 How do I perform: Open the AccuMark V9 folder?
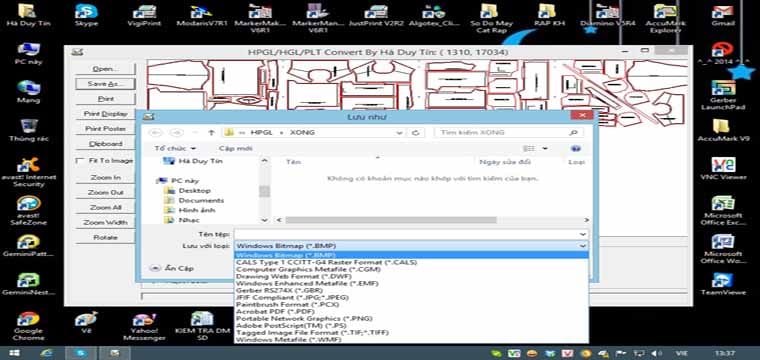tap(723, 130)
